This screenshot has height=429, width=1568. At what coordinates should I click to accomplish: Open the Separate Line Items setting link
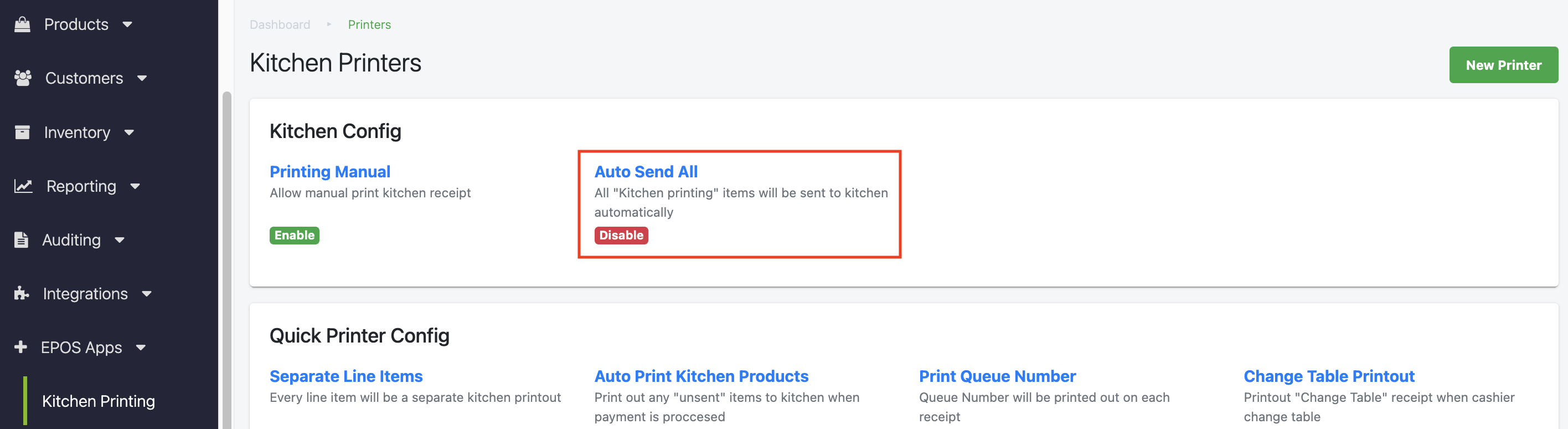coord(345,376)
